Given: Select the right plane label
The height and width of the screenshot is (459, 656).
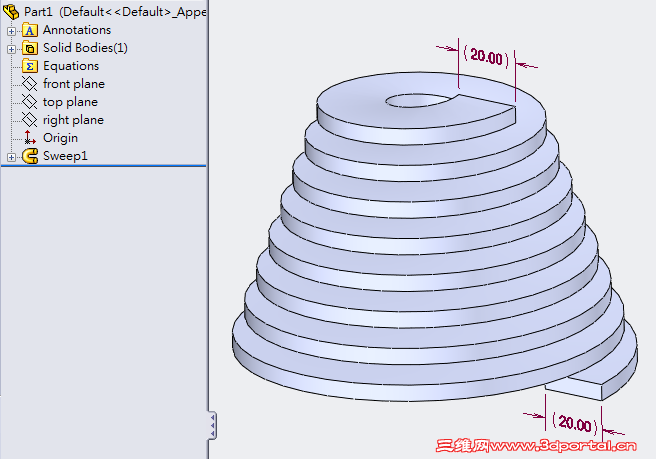Looking at the screenshot, I should coord(73,120).
